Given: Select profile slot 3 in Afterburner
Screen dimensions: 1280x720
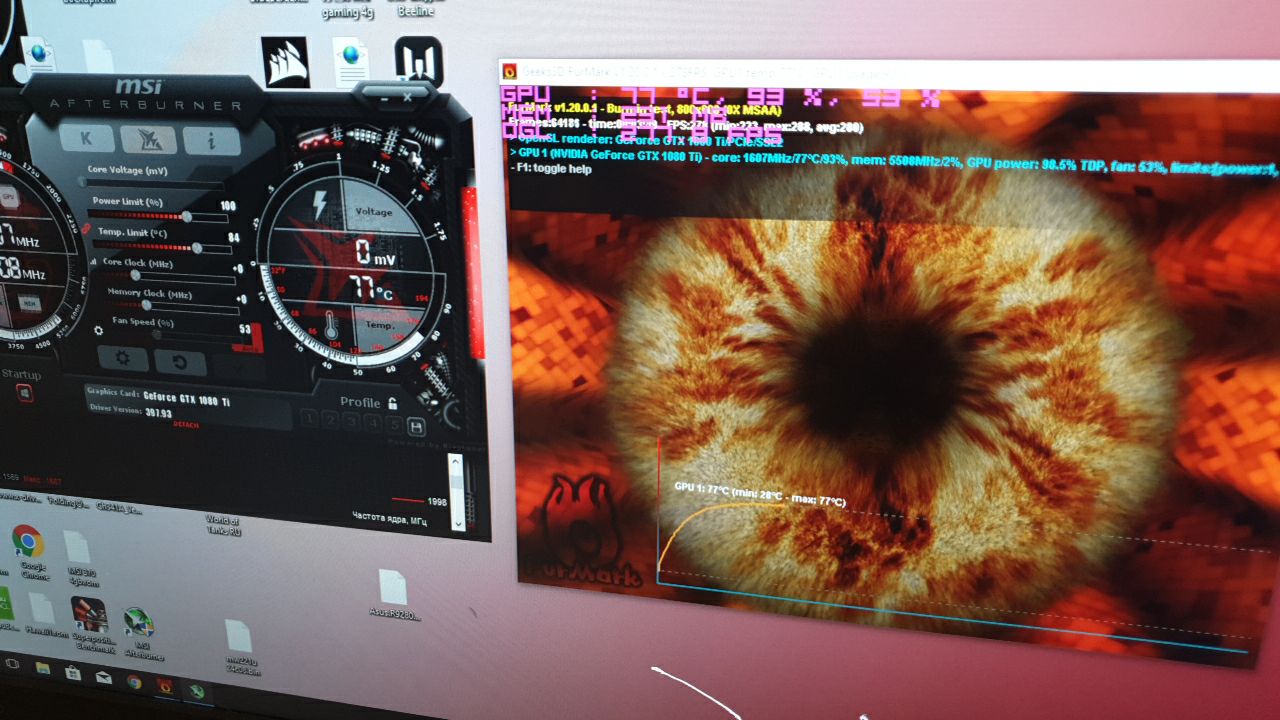Looking at the screenshot, I should tap(352, 423).
